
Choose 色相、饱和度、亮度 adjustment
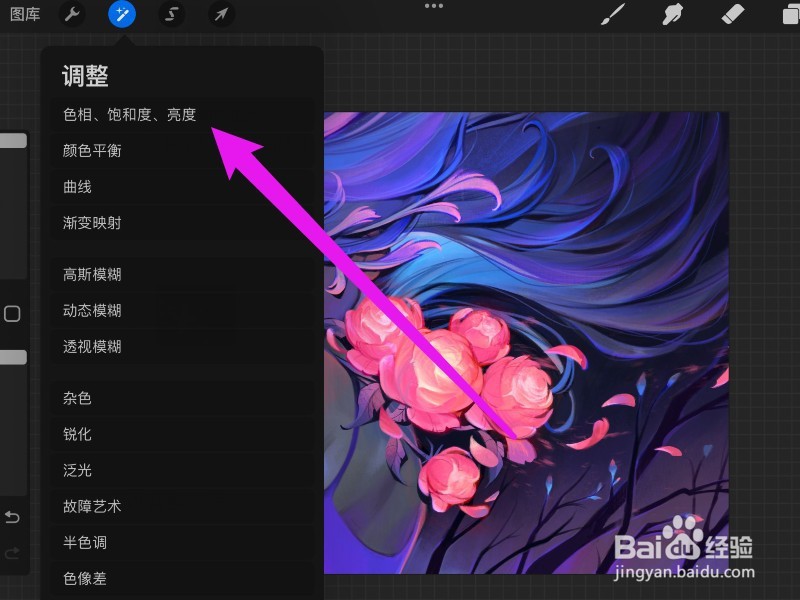pos(183,114)
